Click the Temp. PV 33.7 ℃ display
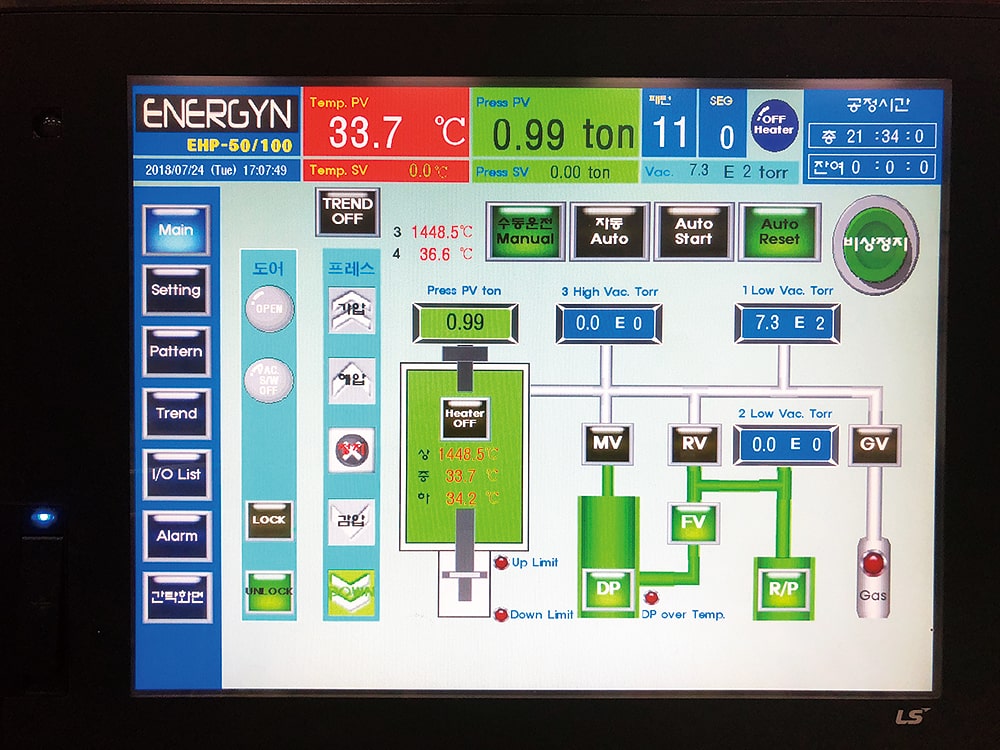1000x750 pixels. click(x=385, y=123)
